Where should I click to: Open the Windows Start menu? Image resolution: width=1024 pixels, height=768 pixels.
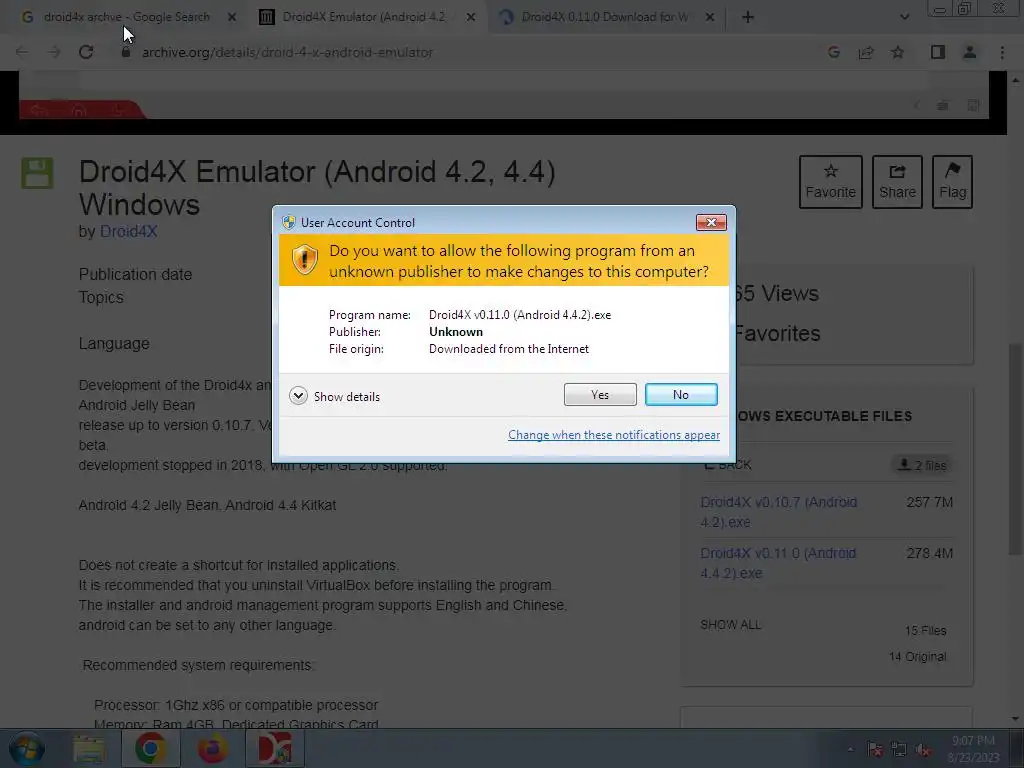click(27, 748)
